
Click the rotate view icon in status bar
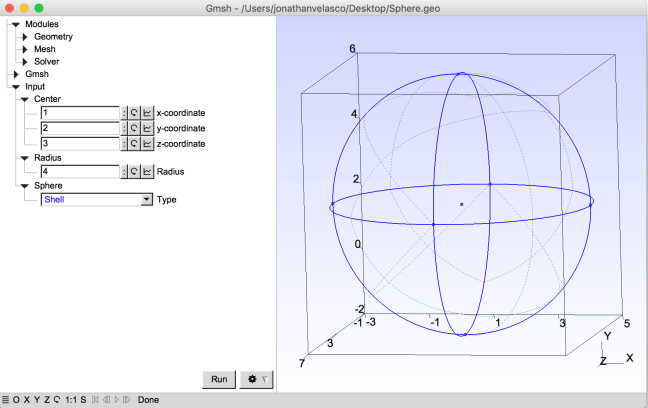[57, 400]
